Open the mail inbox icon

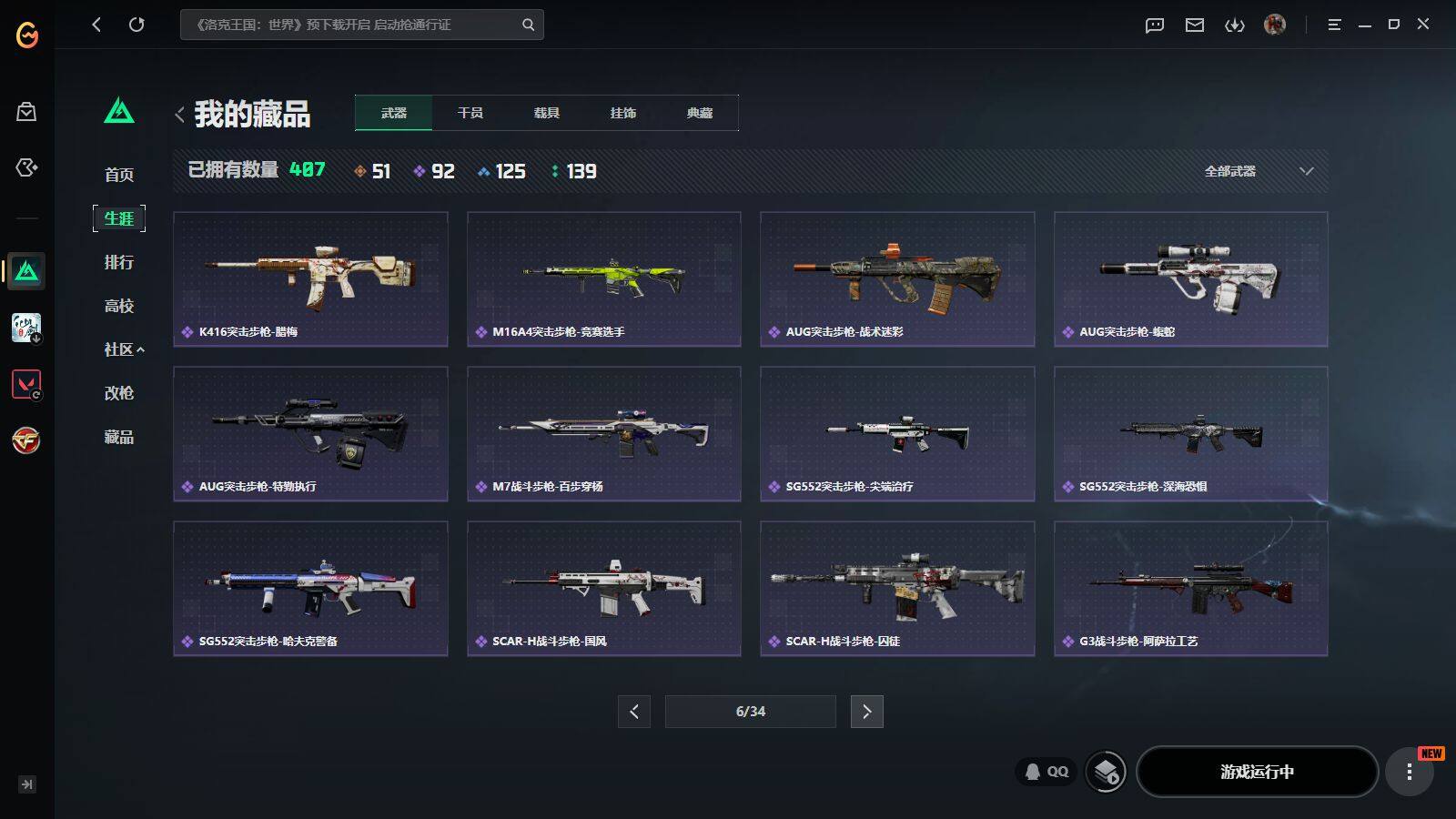pyautogui.click(x=1195, y=25)
